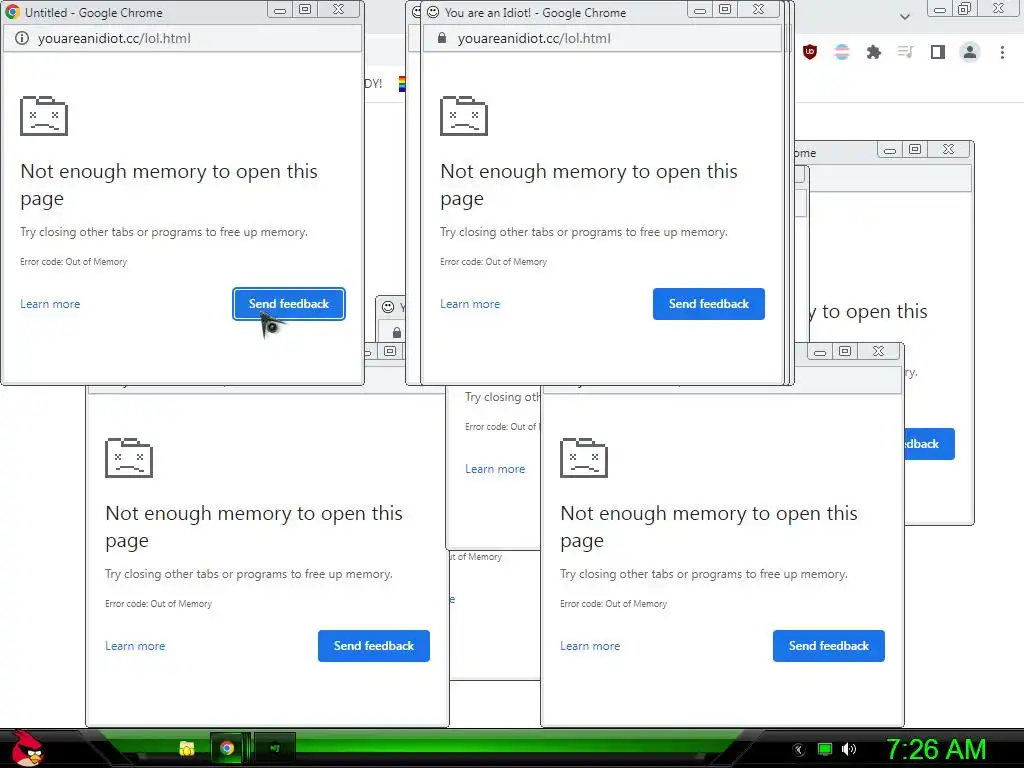Click the 'You are an Idiot! - Google Chrome' title text

535,12
